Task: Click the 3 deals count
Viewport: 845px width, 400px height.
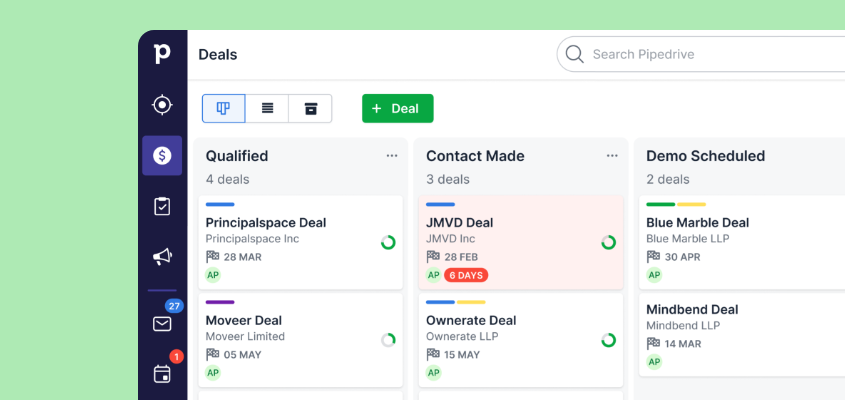Action: point(448,180)
